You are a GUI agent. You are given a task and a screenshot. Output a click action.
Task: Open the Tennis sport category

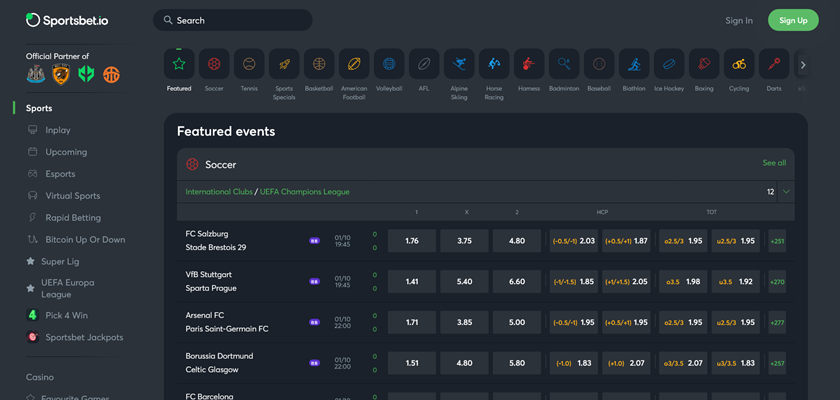click(249, 64)
